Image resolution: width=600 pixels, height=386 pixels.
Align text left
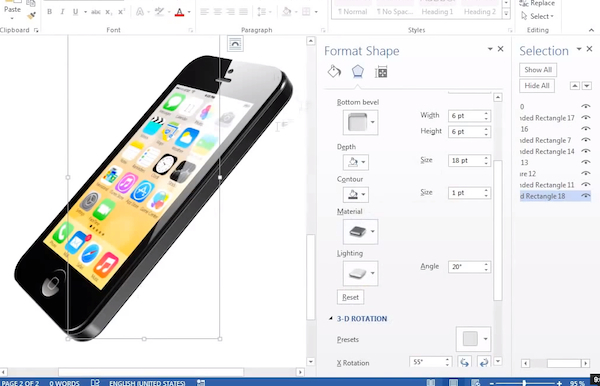[x=205, y=12]
